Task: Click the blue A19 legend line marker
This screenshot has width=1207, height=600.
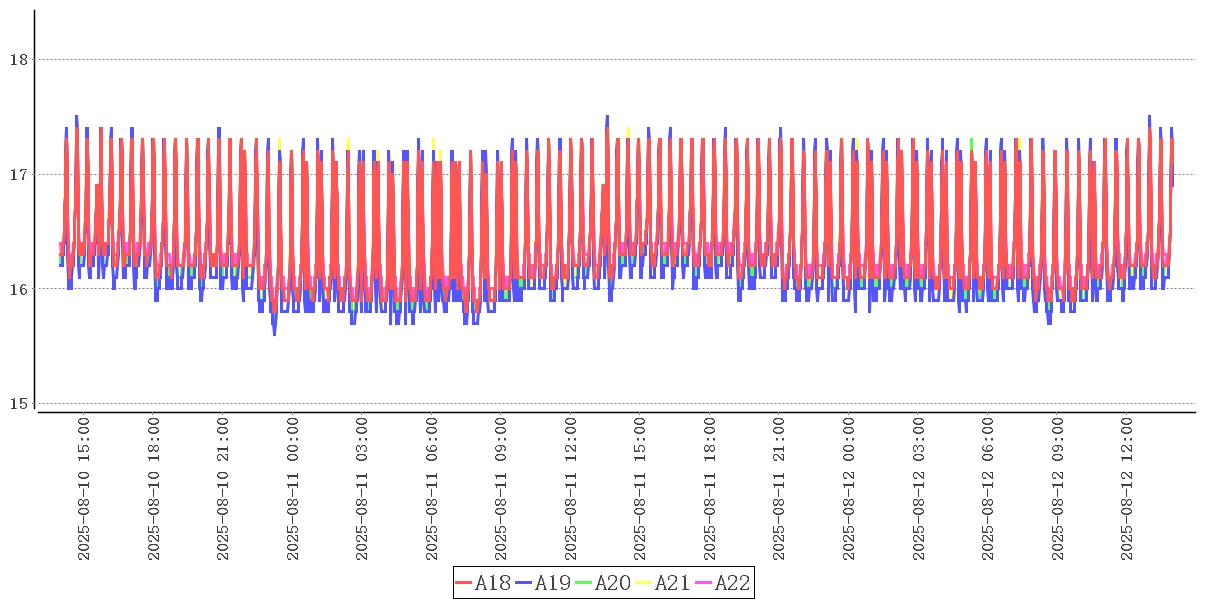Action: 524,583
